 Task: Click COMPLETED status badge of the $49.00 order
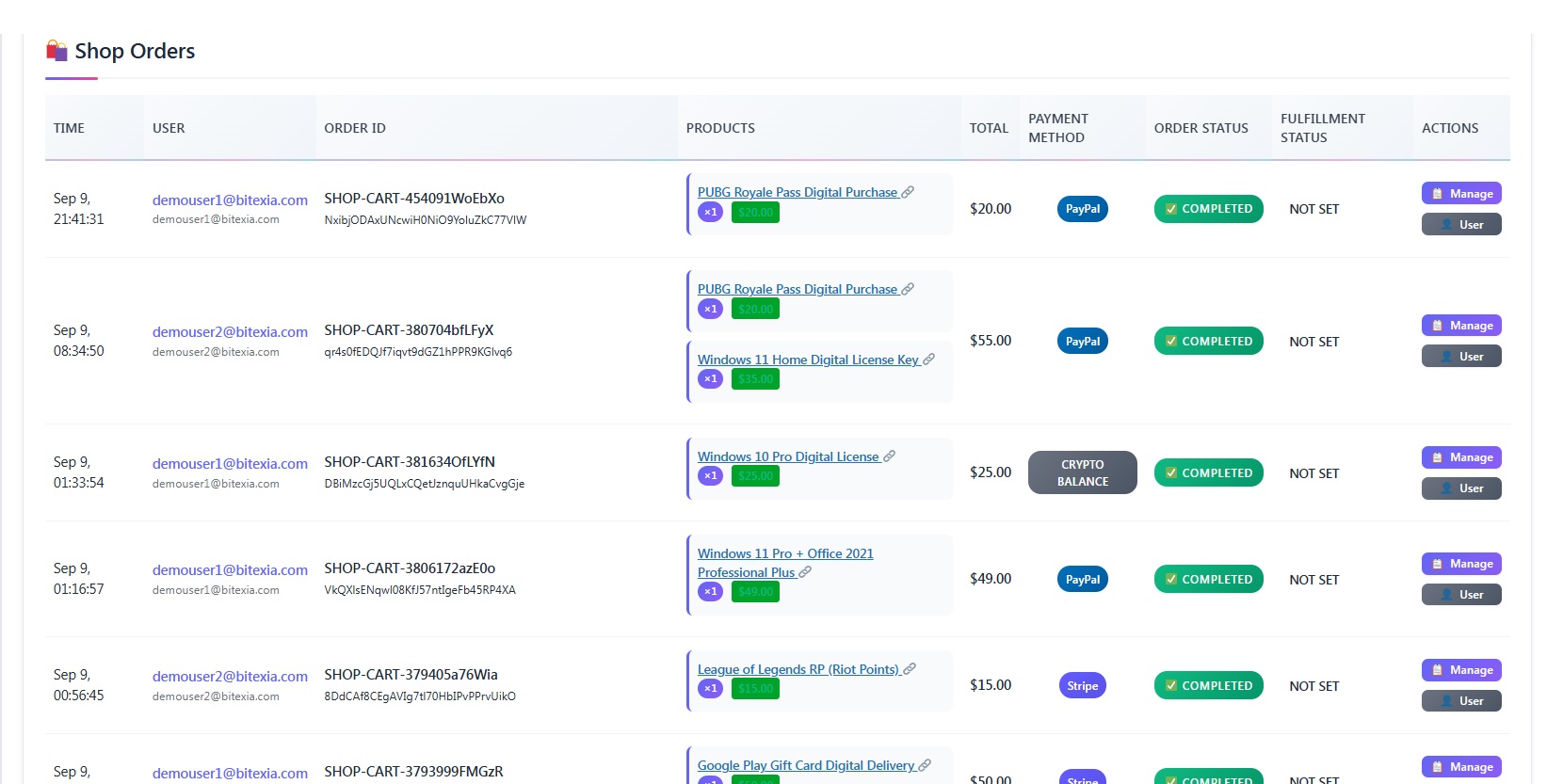click(x=1208, y=580)
